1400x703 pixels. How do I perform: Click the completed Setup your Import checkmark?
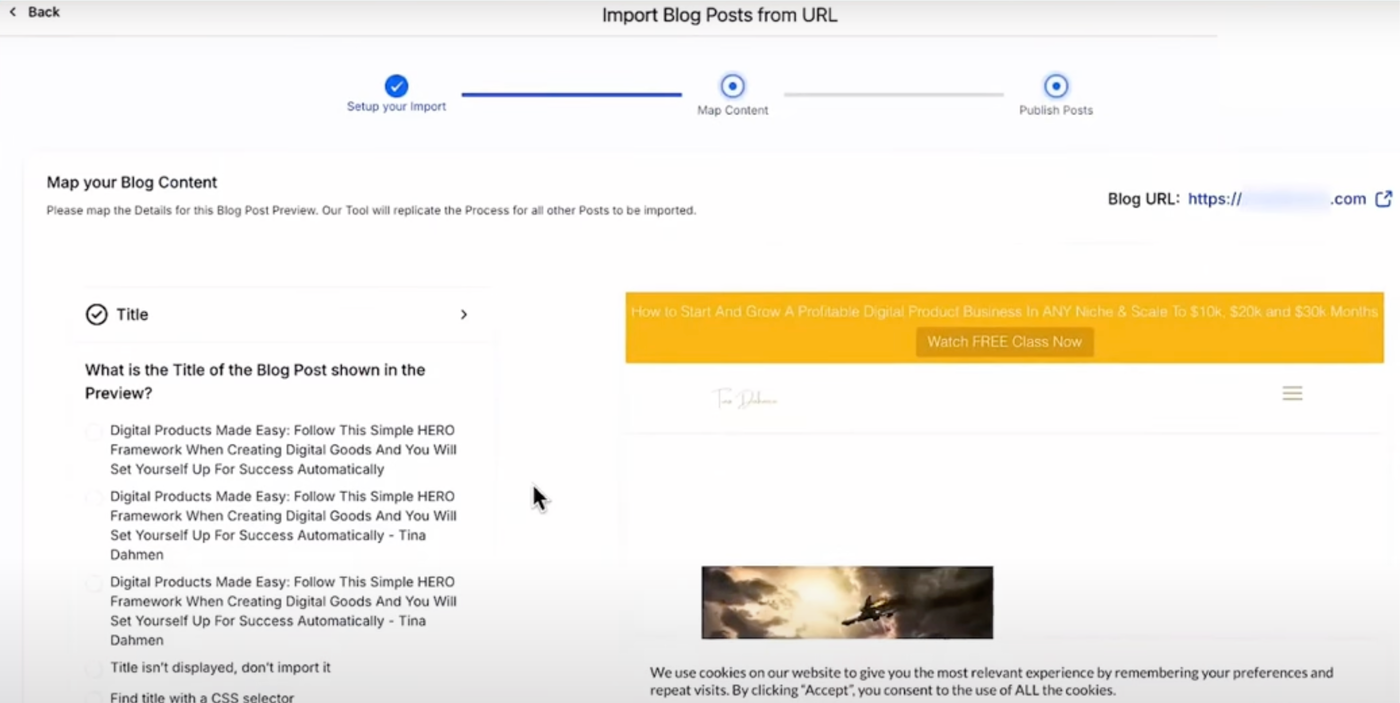pyautogui.click(x=396, y=86)
